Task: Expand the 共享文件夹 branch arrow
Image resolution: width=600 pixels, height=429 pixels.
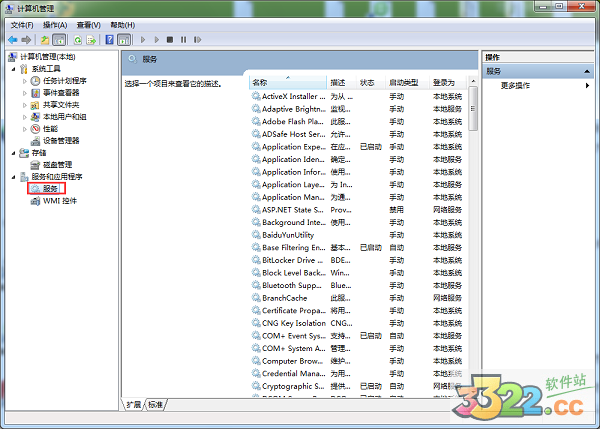Action: 25,104
